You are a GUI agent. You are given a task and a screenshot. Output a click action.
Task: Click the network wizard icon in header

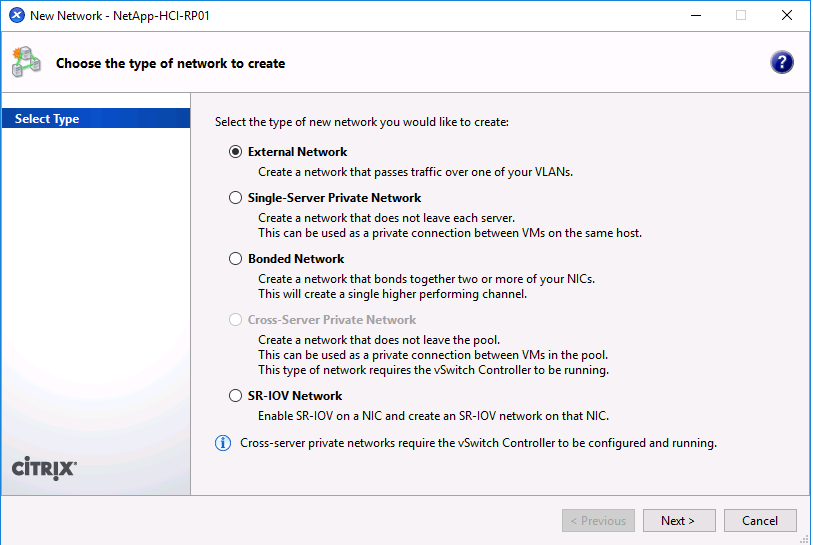26,62
